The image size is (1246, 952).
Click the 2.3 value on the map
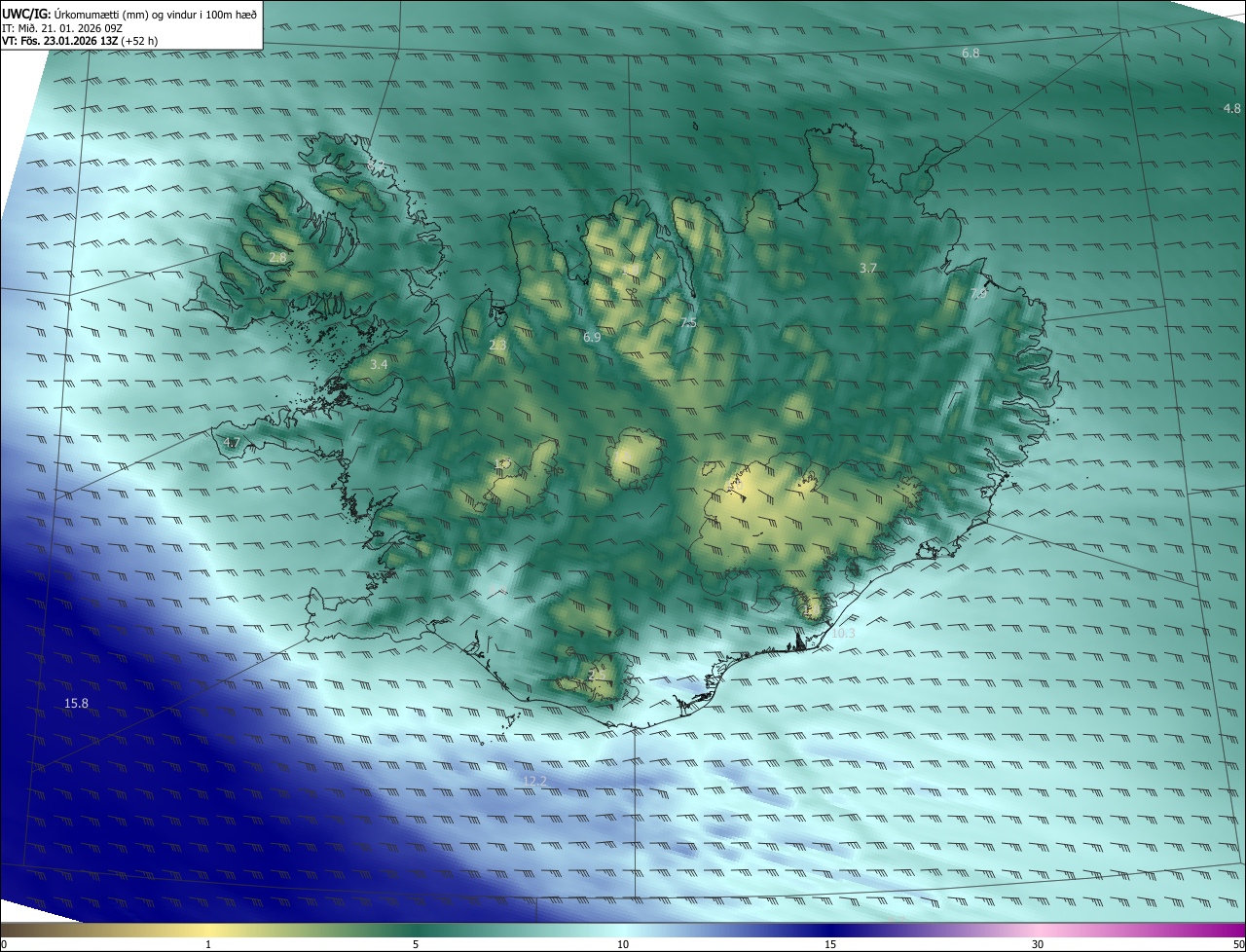pos(497,345)
